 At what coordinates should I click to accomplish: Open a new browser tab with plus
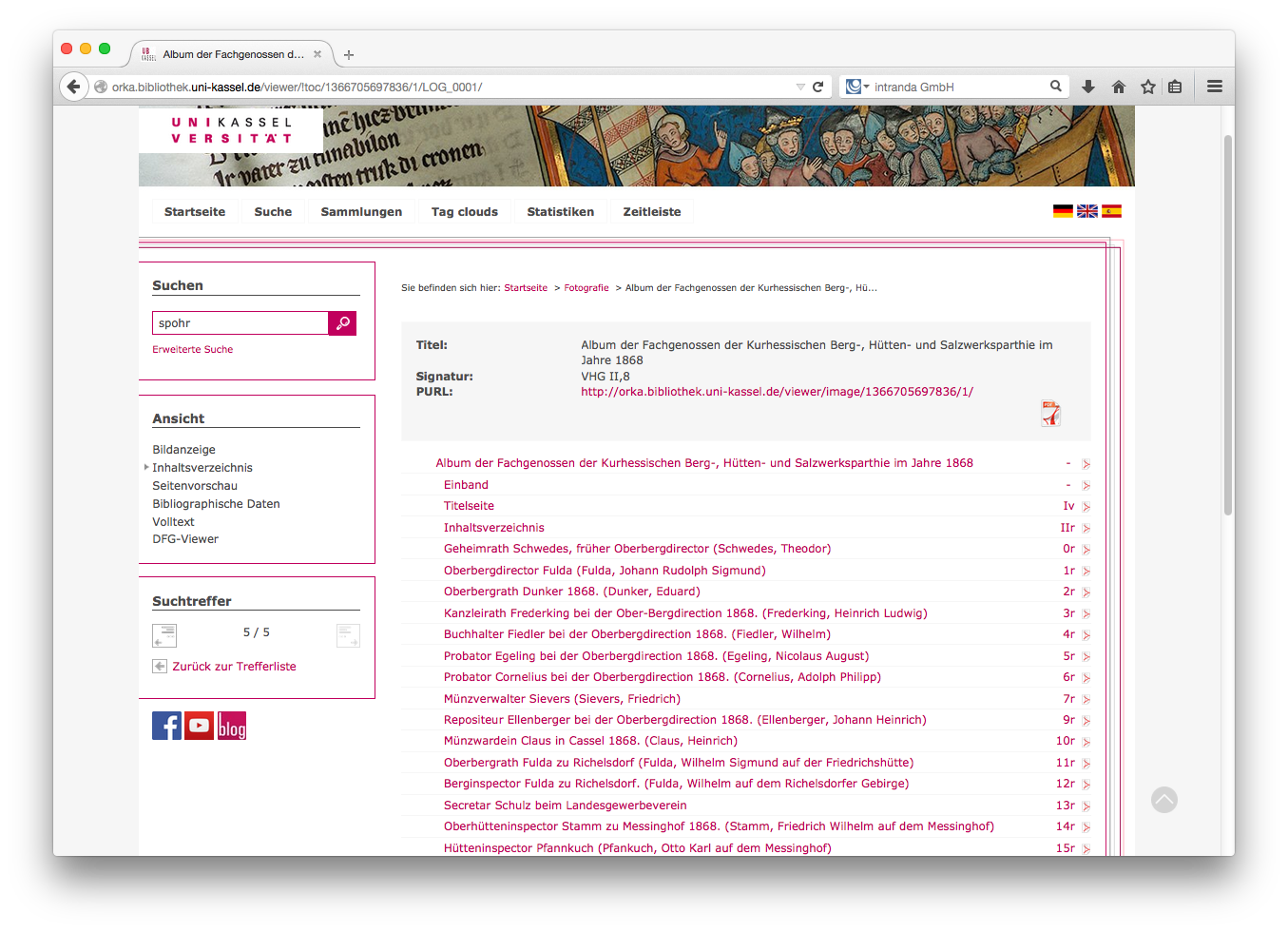349,55
